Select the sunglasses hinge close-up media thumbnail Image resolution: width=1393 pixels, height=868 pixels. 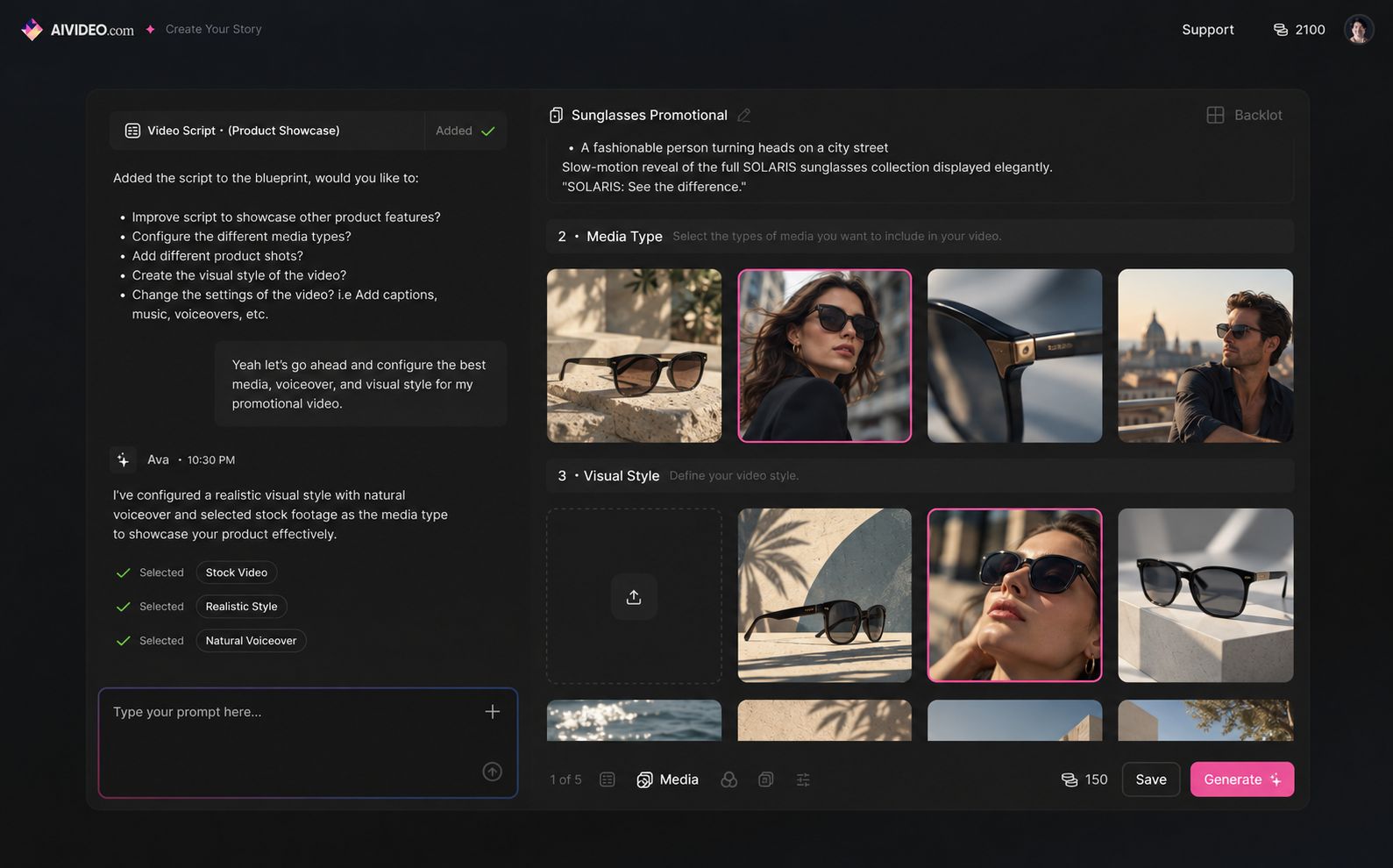pyautogui.click(x=1015, y=356)
